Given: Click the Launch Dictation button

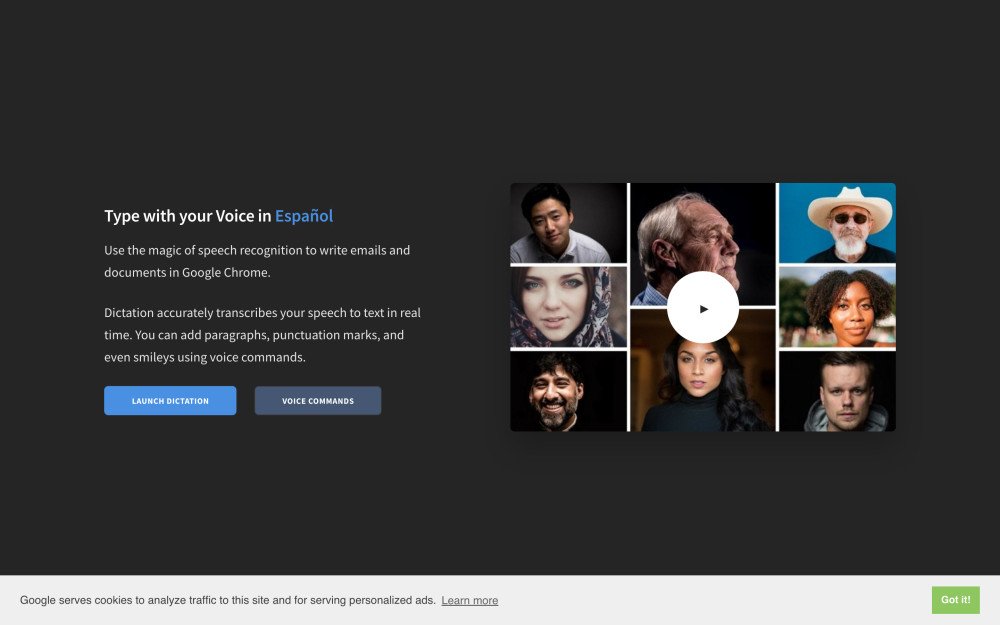Looking at the screenshot, I should point(170,401).
